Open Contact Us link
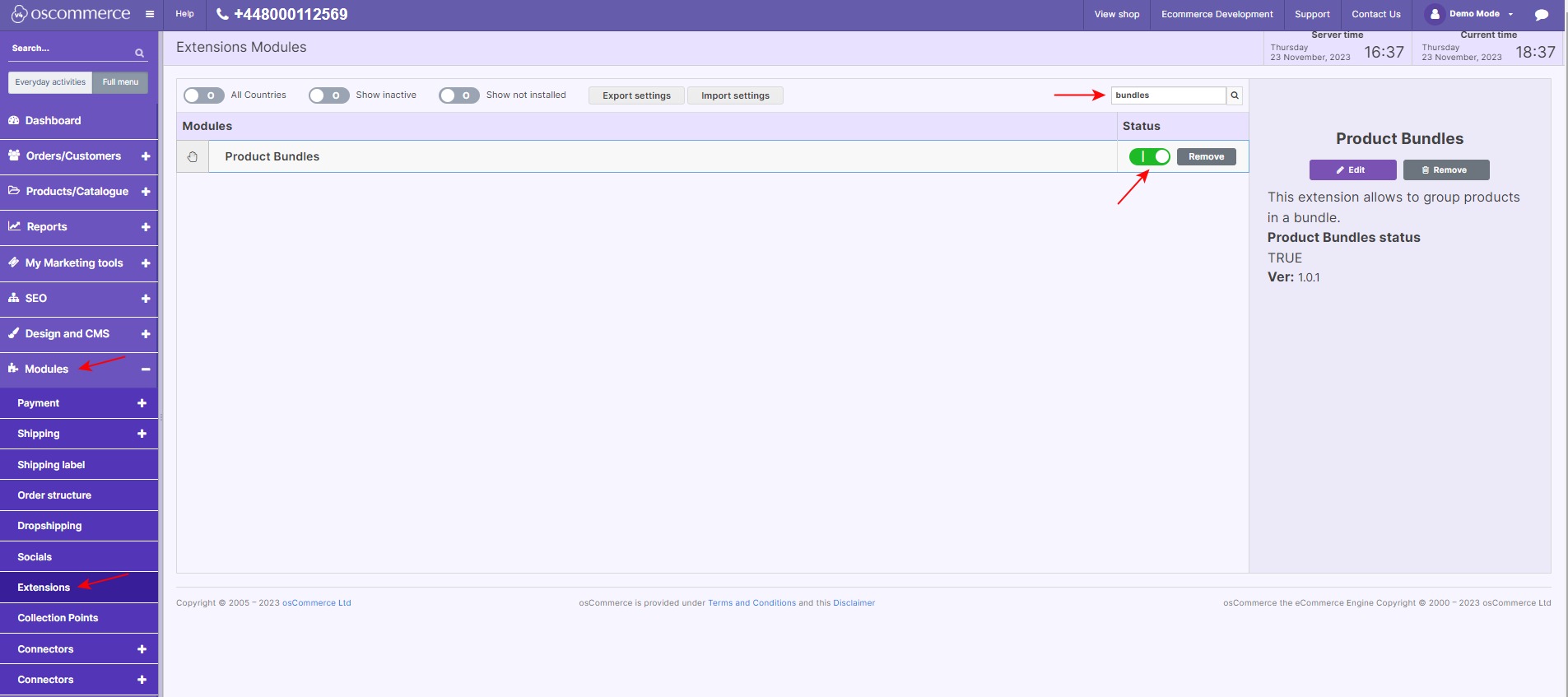Image resolution: width=1568 pixels, height=697 pixels. tap(1375, 14)
